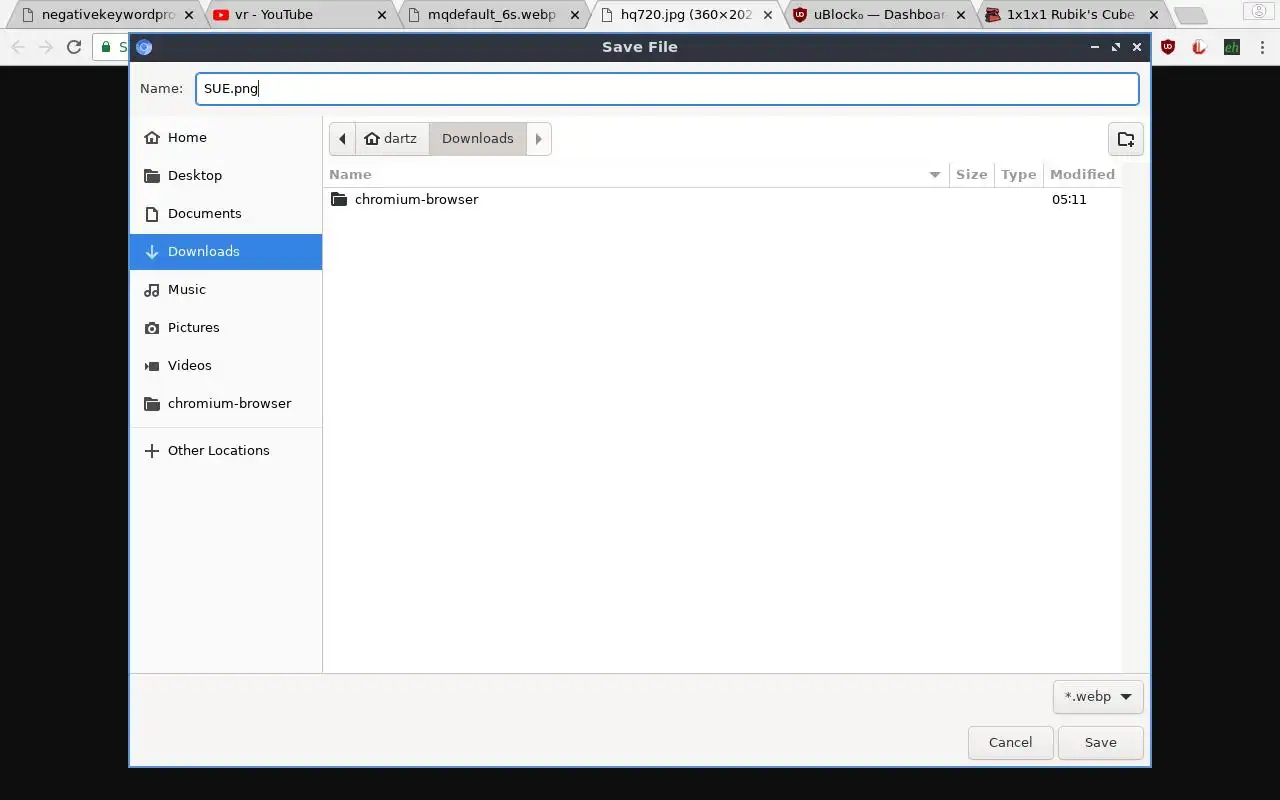The width and height of the screenshot is (1280, 800).
Task: Select Downloads in the path bar
Action: click(x=477, y=139)
